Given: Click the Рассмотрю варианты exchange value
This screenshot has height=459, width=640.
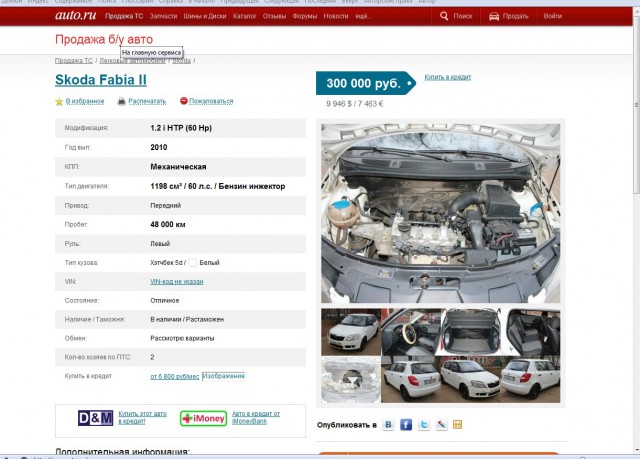Looking at the screenshot, I should [182, 338].
